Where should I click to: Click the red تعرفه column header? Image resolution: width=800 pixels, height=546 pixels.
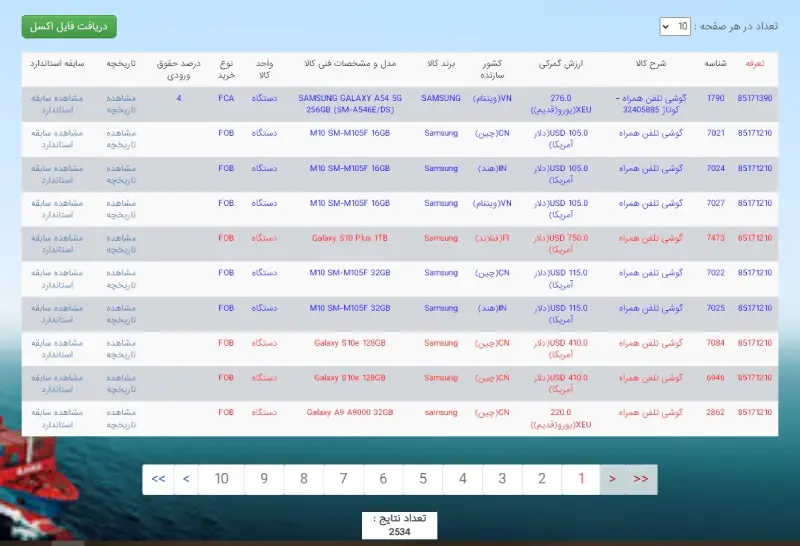[x=755, y=63]
